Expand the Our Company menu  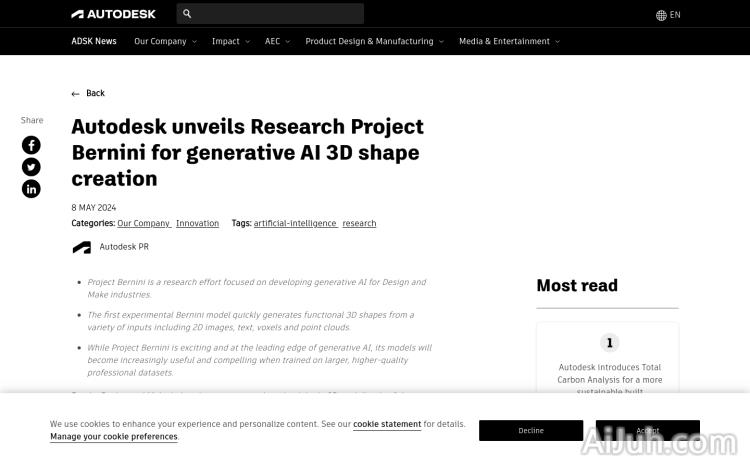tap(165, 42)
